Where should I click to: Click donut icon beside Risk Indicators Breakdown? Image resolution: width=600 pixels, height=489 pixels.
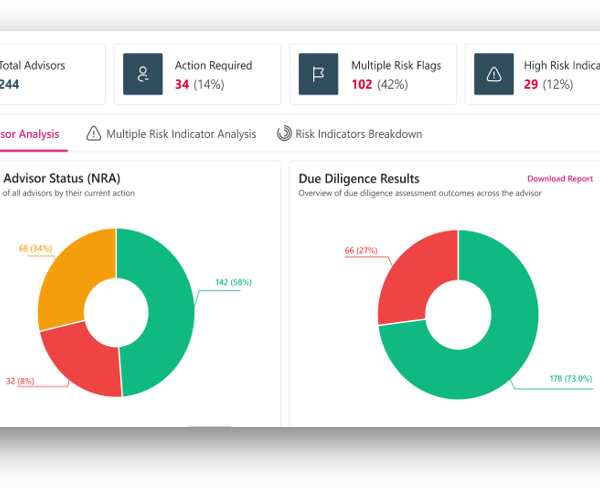coord(285,134)
